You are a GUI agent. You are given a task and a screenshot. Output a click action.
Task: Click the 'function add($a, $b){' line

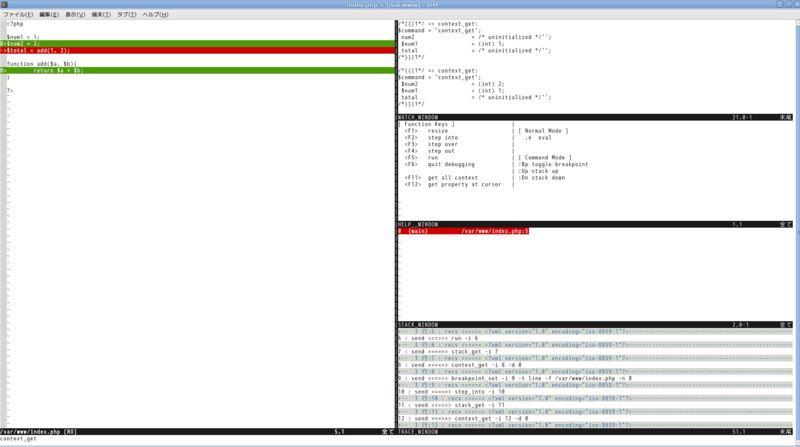[x=41, y=64]
